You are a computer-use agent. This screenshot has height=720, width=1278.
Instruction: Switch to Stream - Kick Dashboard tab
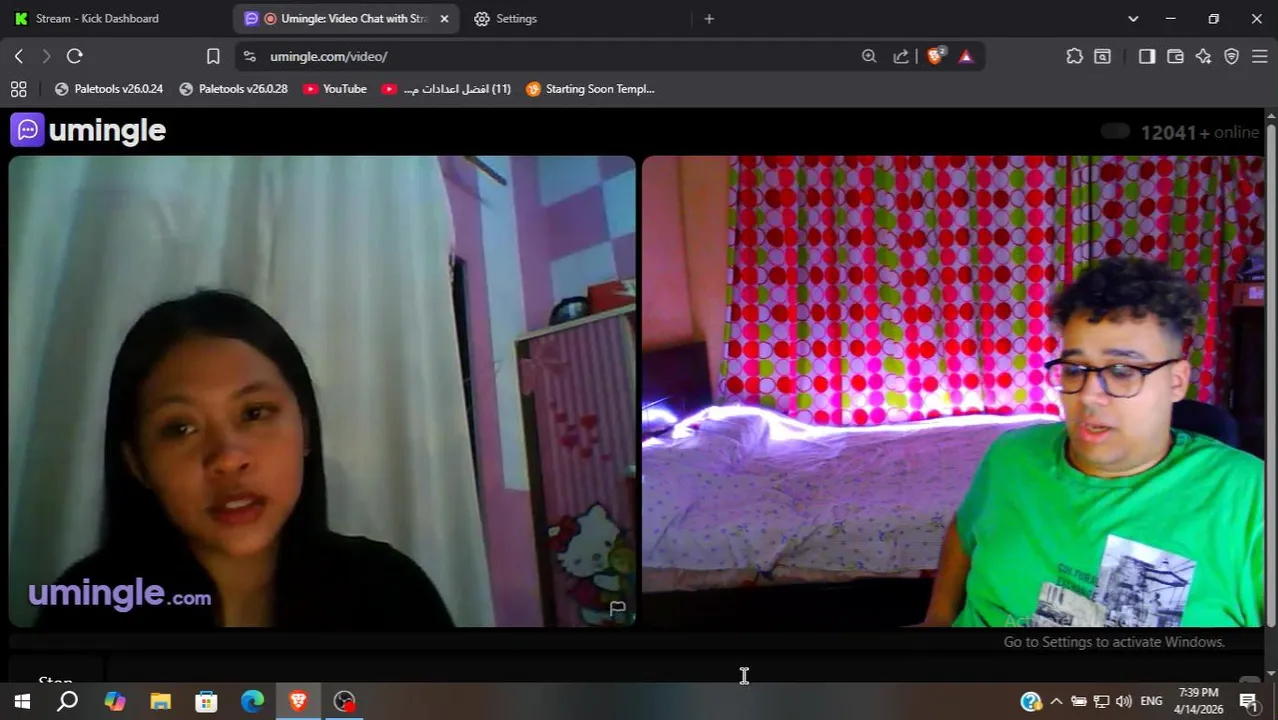(97, 19)
